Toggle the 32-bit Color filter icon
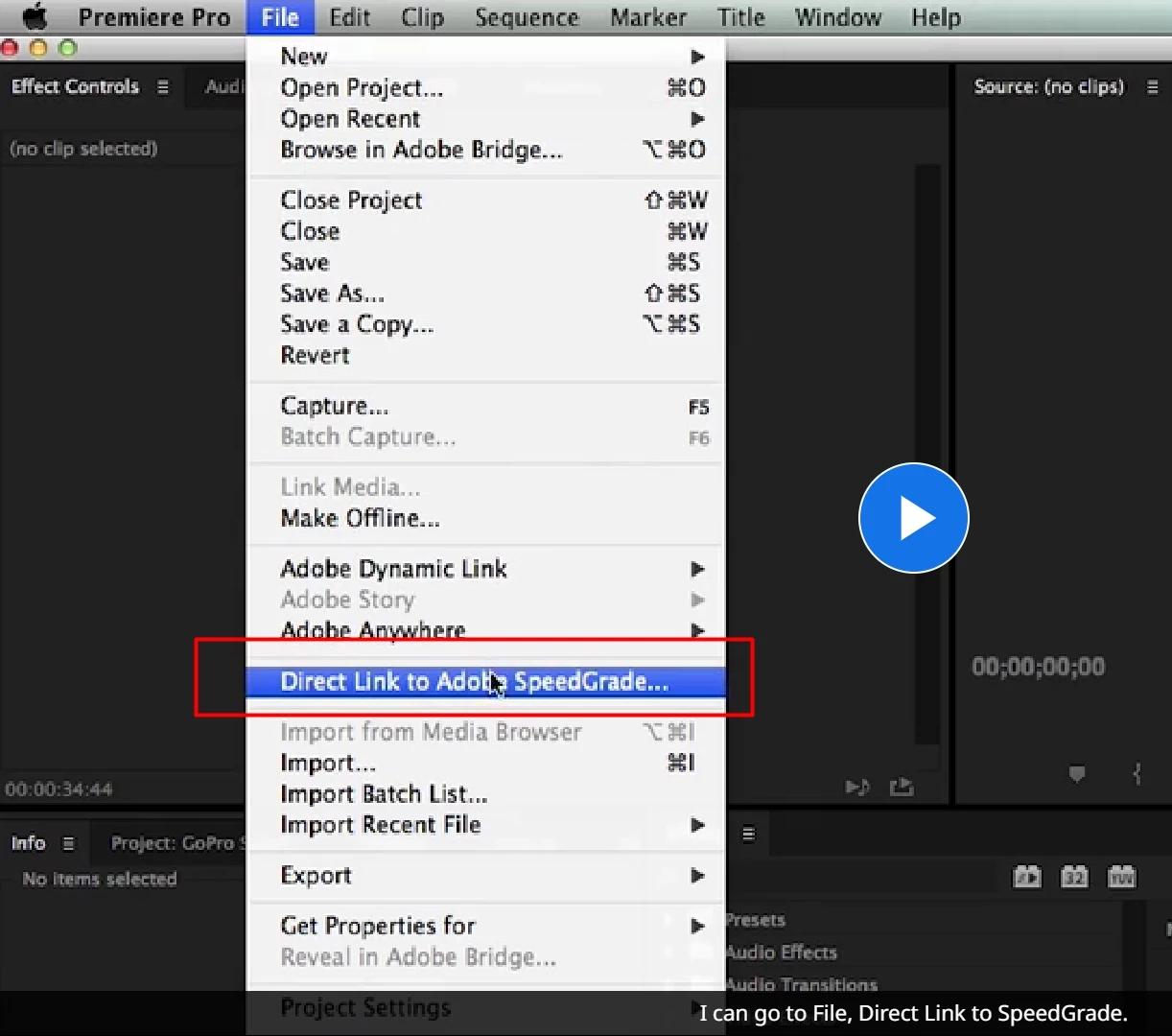The height and width of the screenshot is (1036, 1172). (1074, 877)
